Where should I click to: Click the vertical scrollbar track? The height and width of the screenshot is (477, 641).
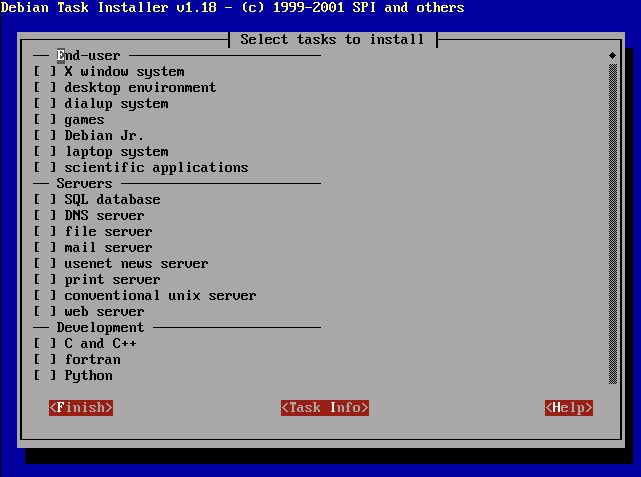pos(612,224)
